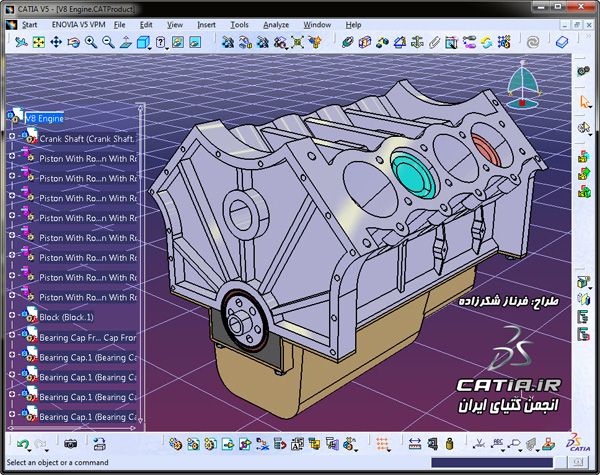
Task: Open the ENOVIA V5 VPM menu
Action: click(78, 25)
